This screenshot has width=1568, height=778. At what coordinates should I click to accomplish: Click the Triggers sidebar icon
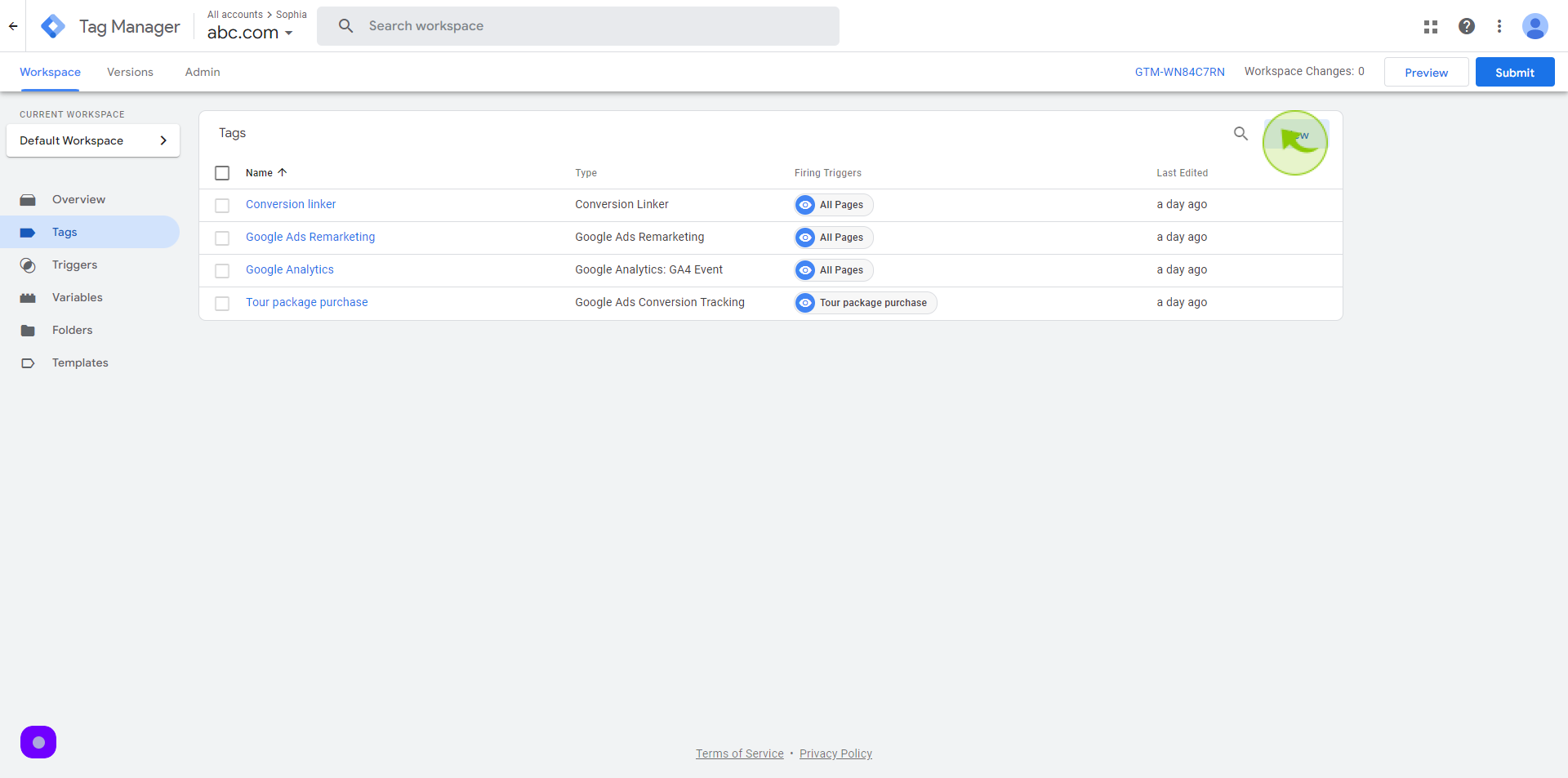tap(28, 265)
